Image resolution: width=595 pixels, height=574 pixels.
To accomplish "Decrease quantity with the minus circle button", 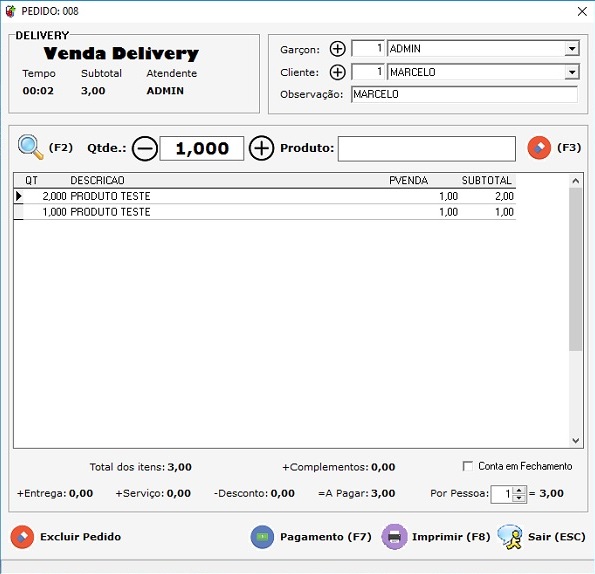I will point(145,148).
